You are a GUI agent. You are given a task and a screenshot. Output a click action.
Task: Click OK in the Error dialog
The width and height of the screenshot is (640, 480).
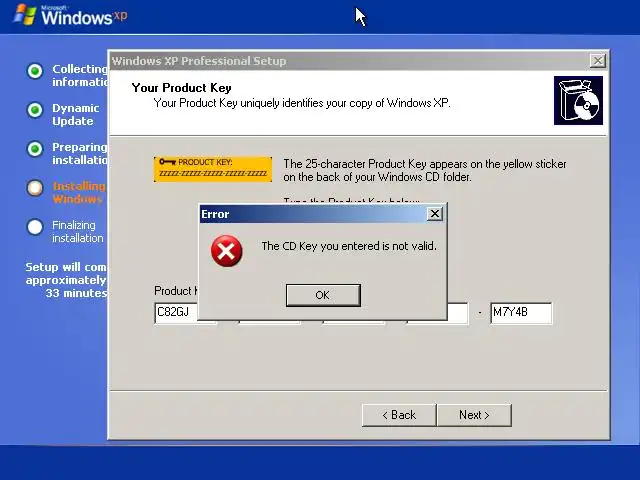tap(323, 295)
